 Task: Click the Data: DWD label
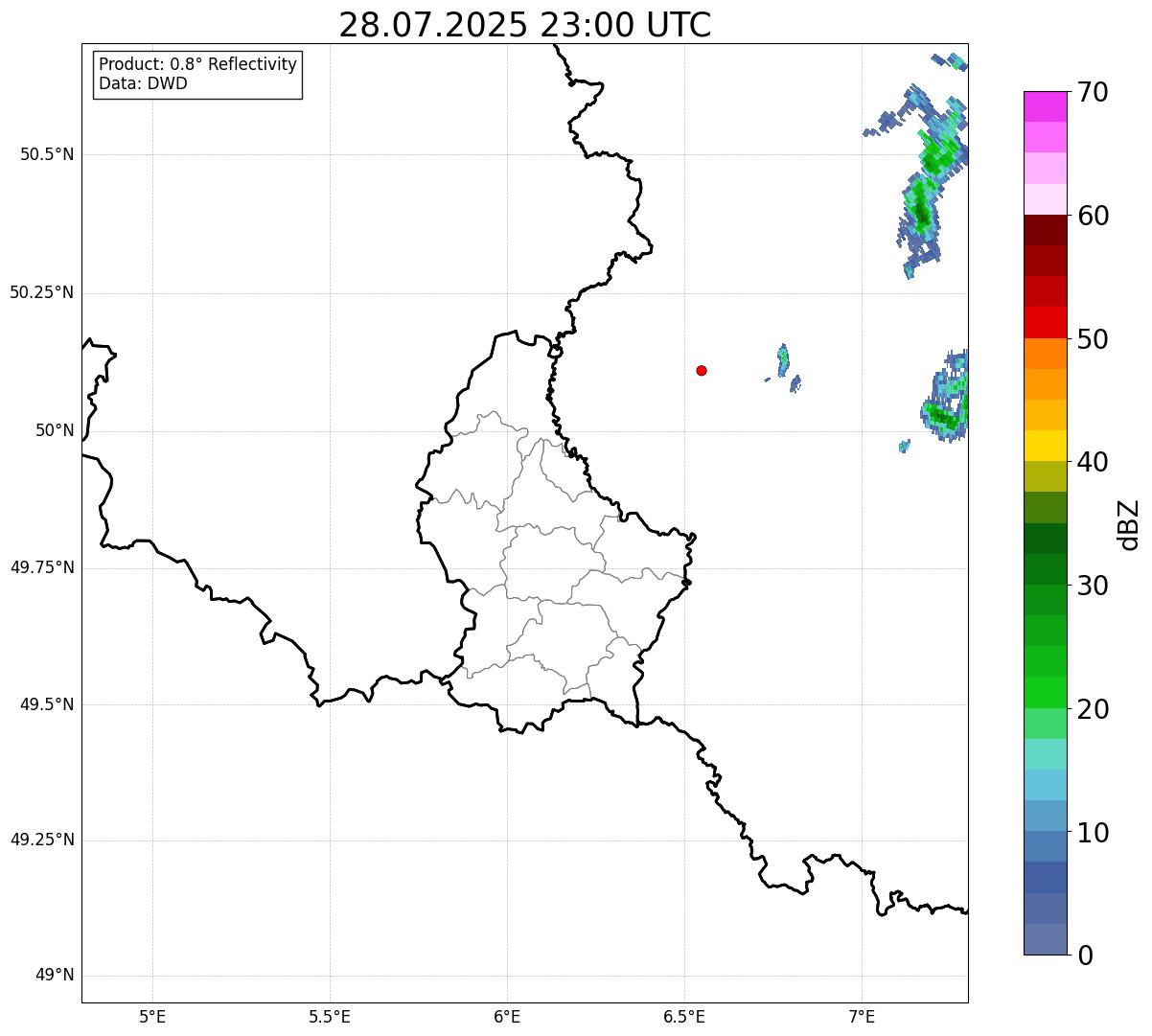pos(143,83)
